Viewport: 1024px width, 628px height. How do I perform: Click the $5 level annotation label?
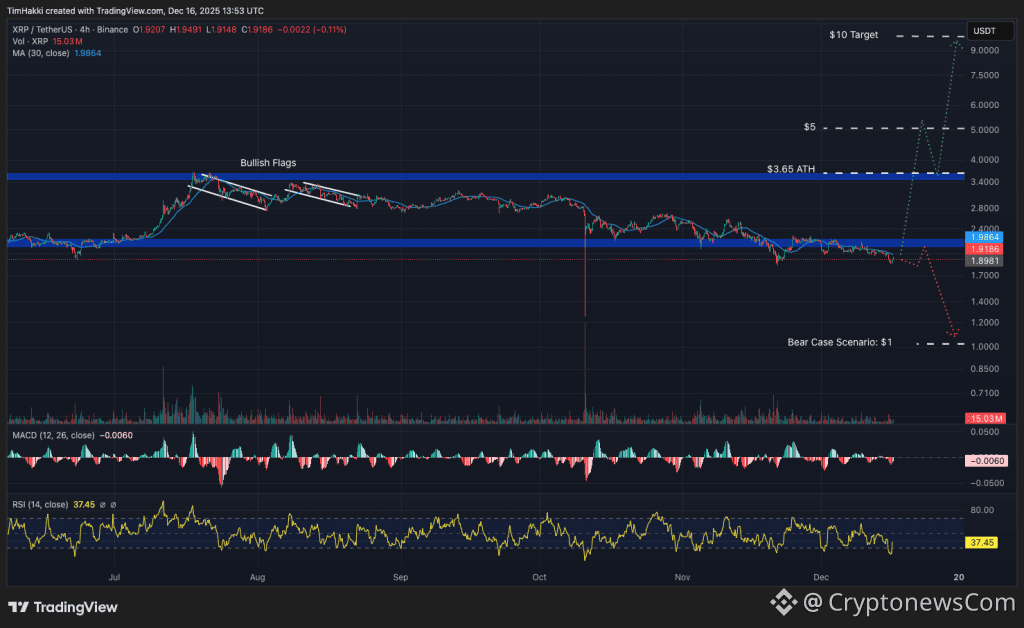click(x=809, y=127)
